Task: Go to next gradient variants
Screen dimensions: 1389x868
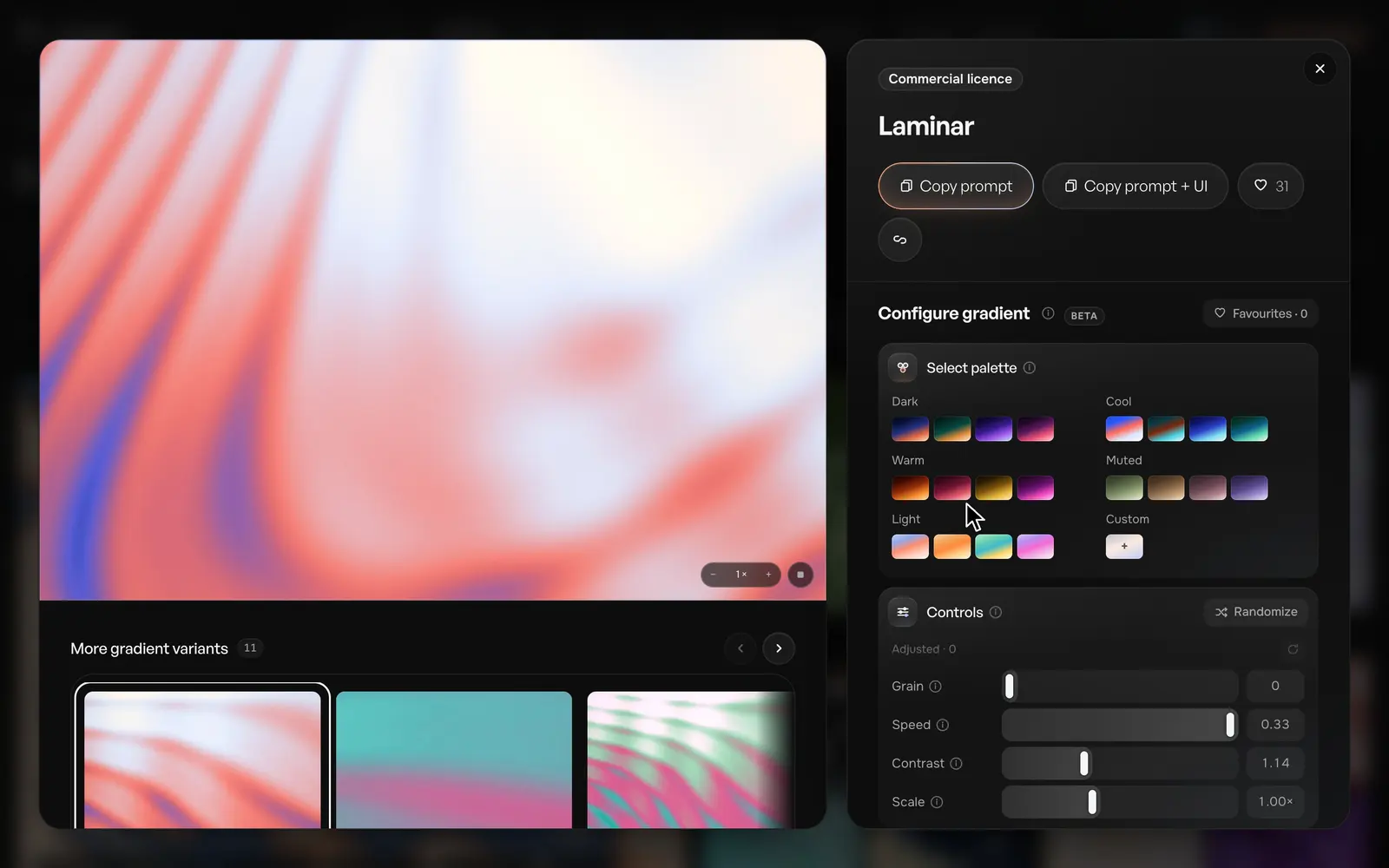Action: (x=779, y=648)
